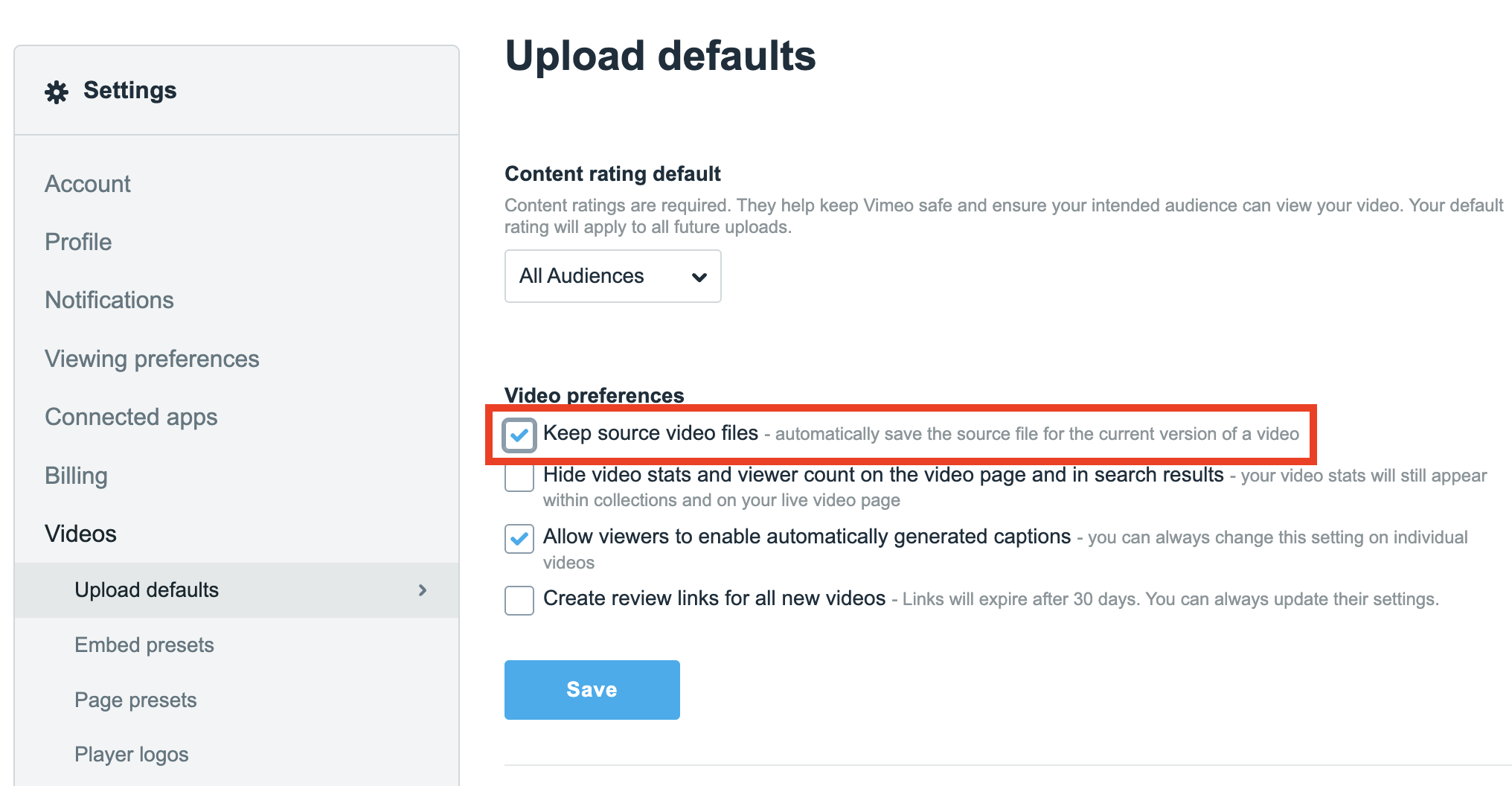
Task: Click the blue Save button
Action: click(x=592, y=689)
